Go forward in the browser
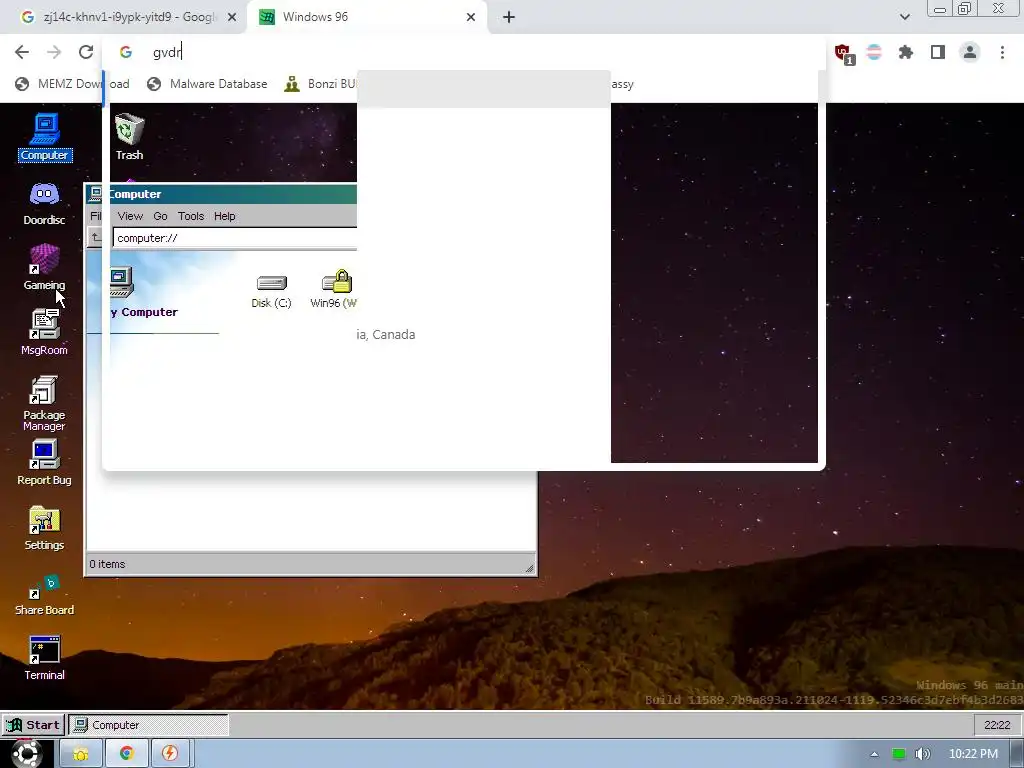The image size is (1024, 768). click(x=54, y=52)
